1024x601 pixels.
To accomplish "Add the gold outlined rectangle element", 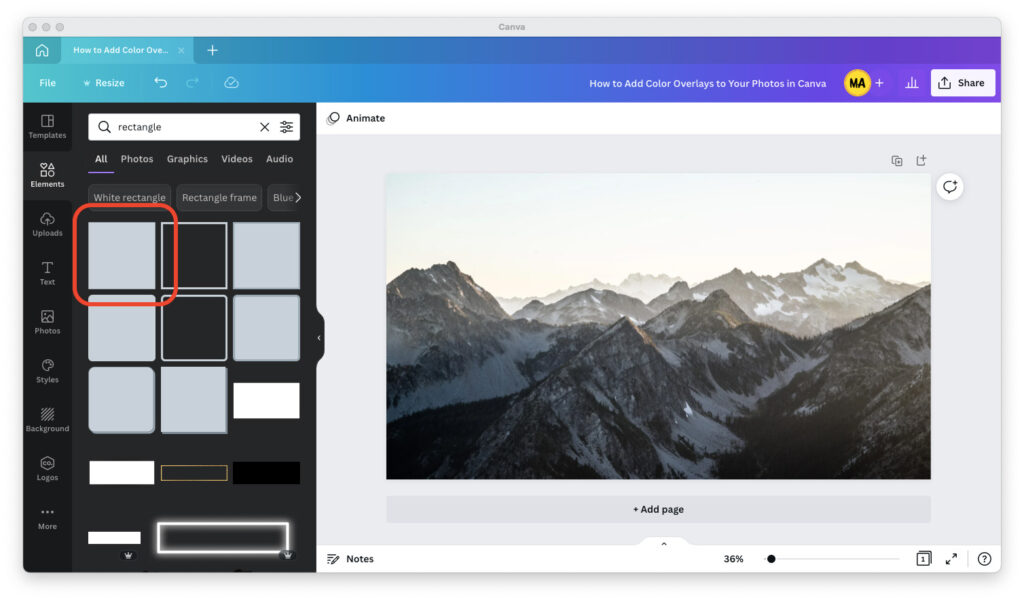I will [194, 472].
